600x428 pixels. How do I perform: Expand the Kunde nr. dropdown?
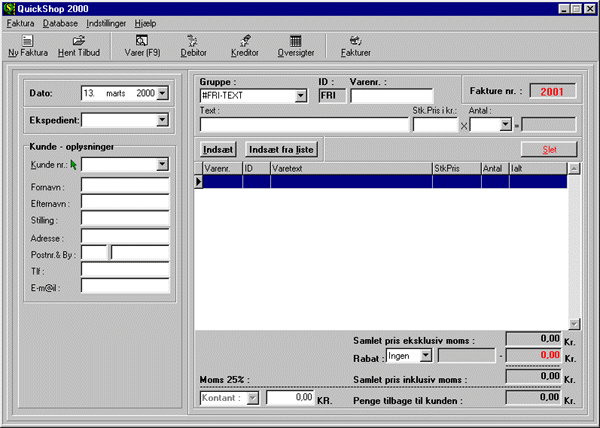click(162, 164)
